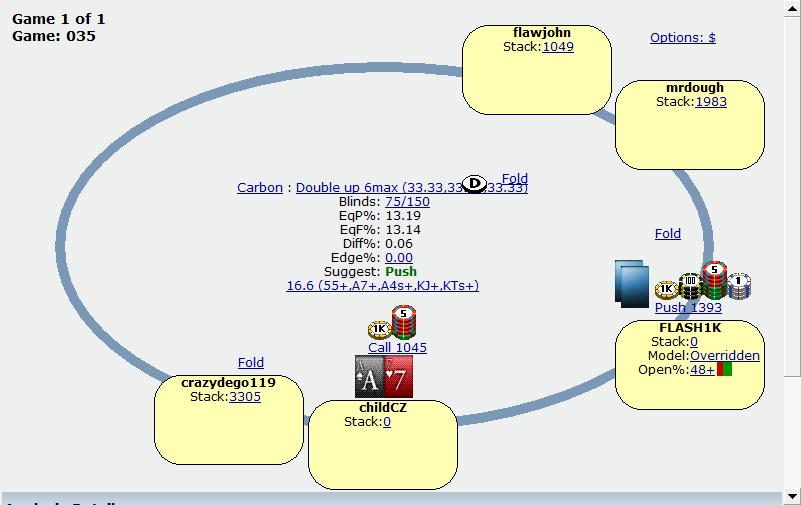Edit FLASH1K's stack value 0
The height and width of the screenshot is (505, 801).
[x=694, y=342]
